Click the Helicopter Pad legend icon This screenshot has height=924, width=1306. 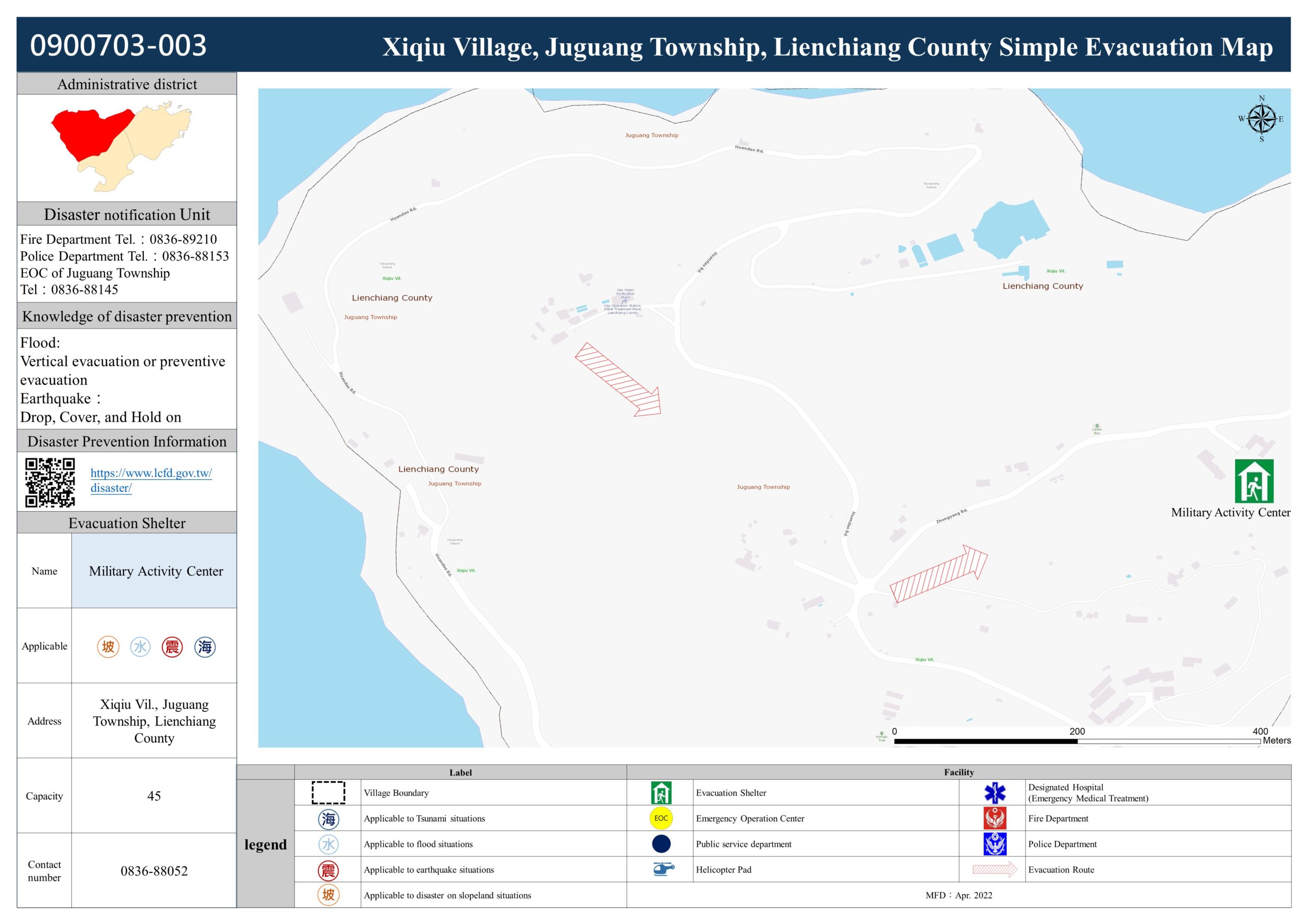tap(663, 869)
